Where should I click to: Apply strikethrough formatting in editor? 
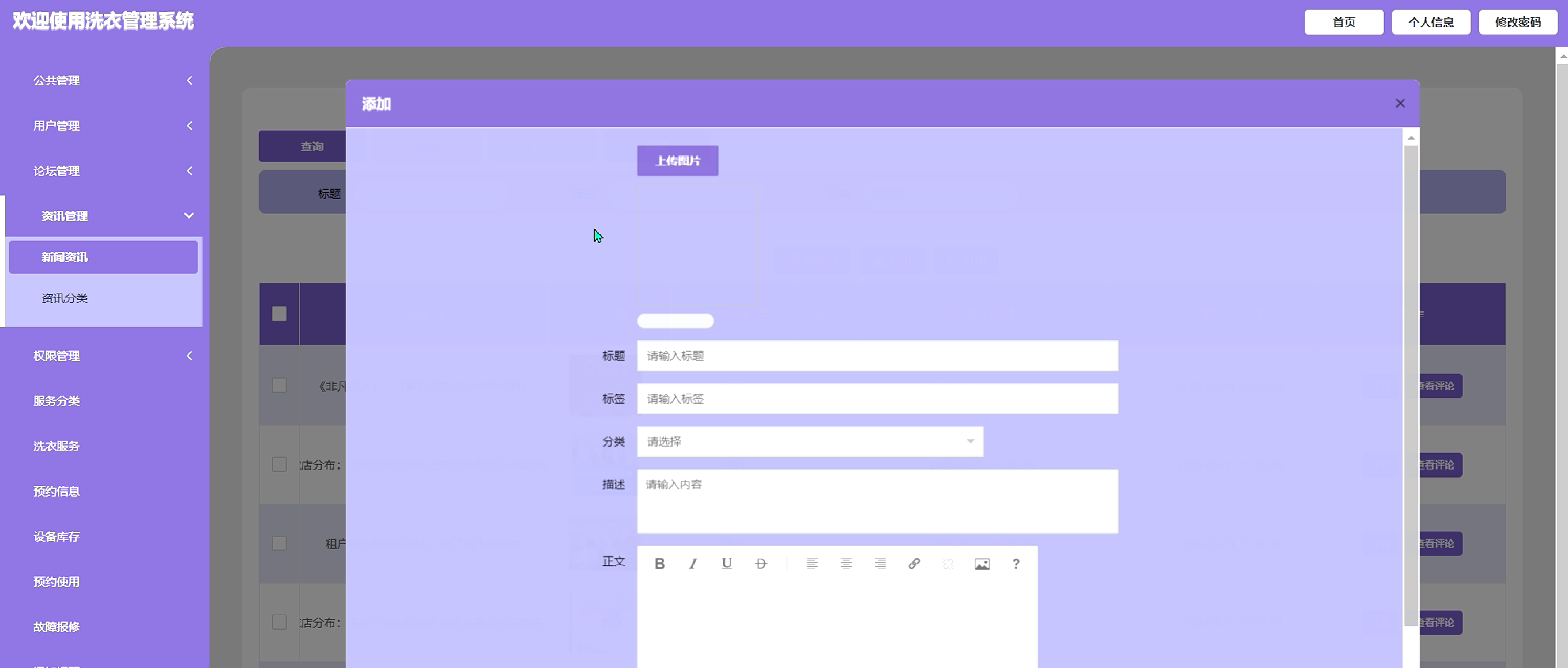pyautogui.click(x=761, y=564)
